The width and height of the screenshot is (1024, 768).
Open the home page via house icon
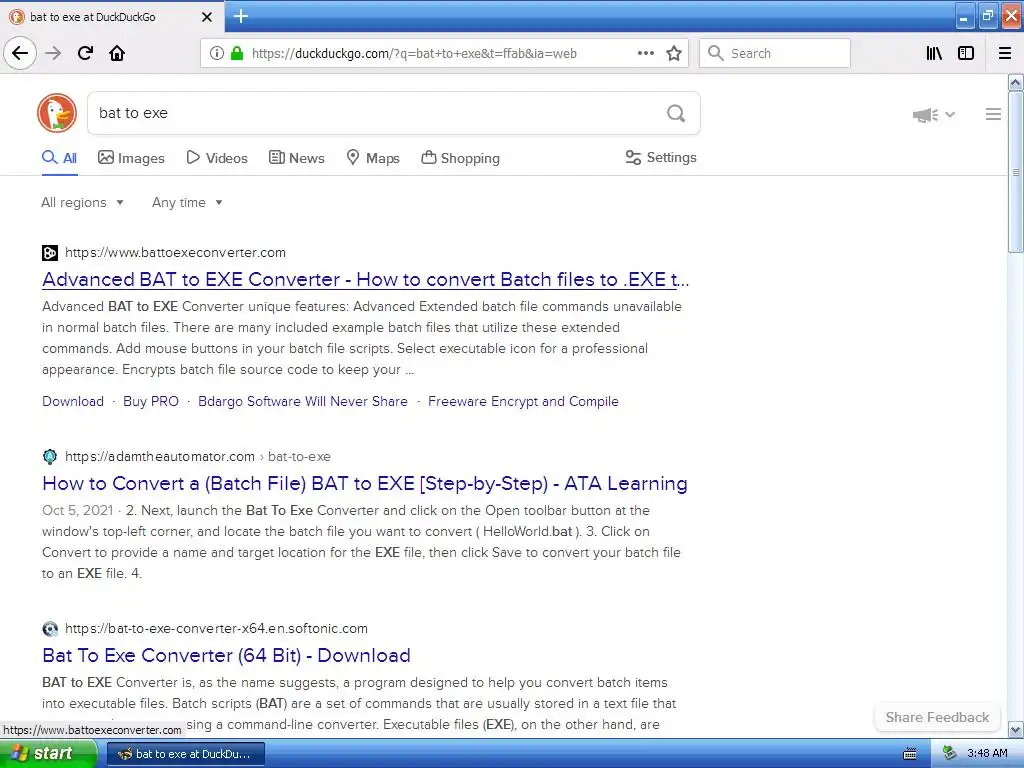[117, 53]
